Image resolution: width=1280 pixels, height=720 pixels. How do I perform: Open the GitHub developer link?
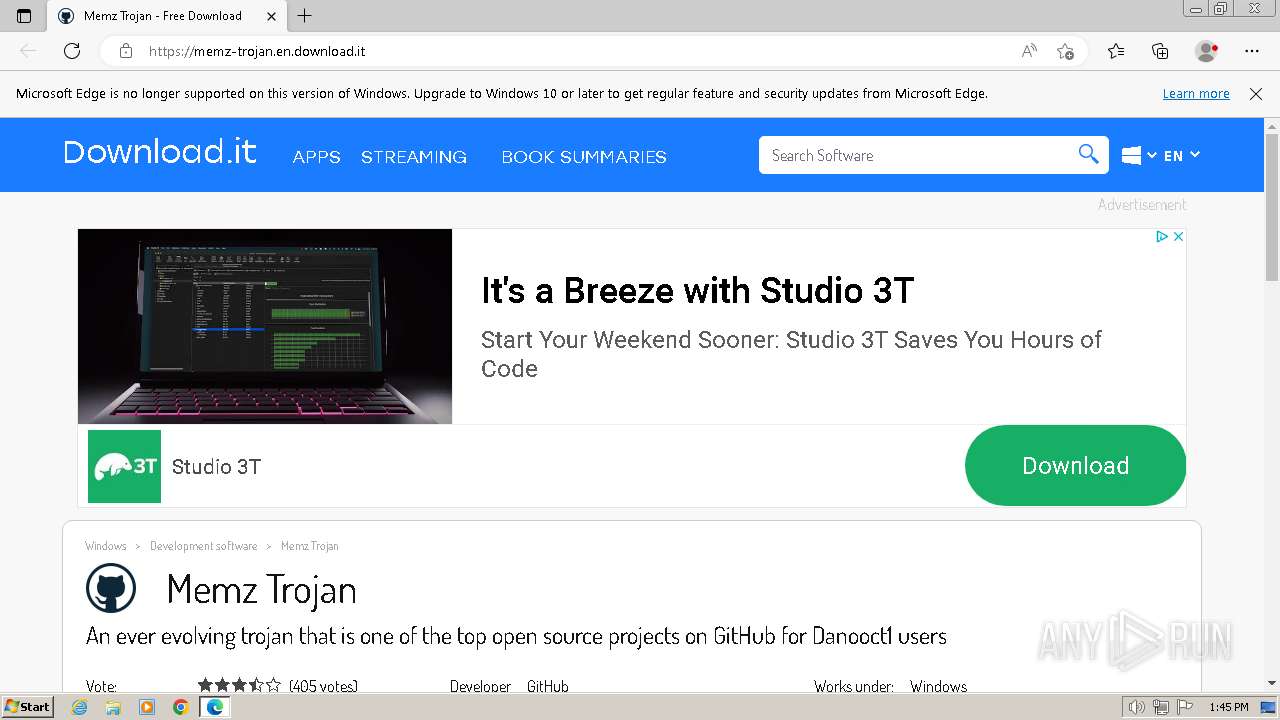tap(548, 686)
